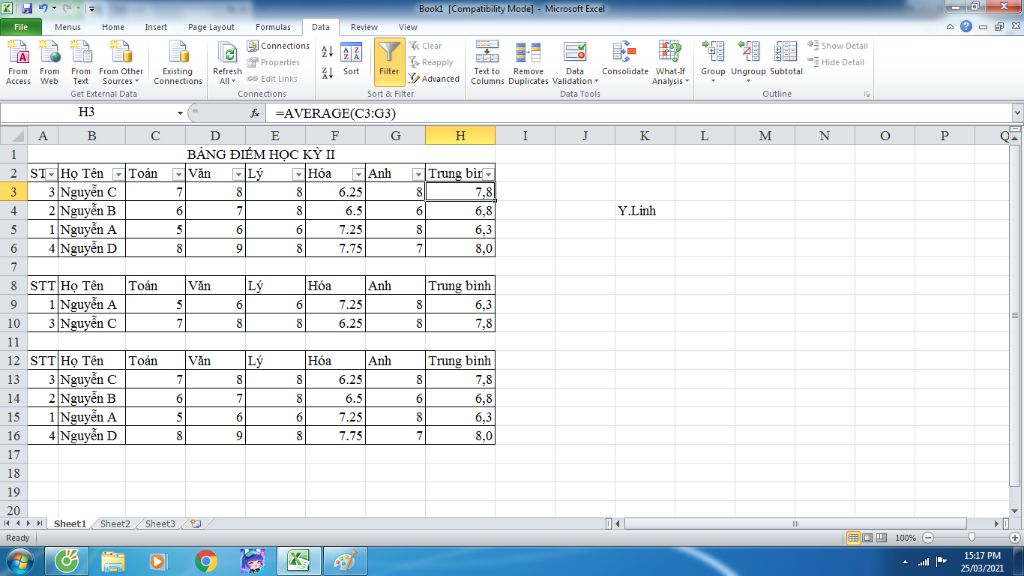Switch to Normal view in status bar
The height and width of the screenshot is (576, 1024).
click(x=853, y=537)
